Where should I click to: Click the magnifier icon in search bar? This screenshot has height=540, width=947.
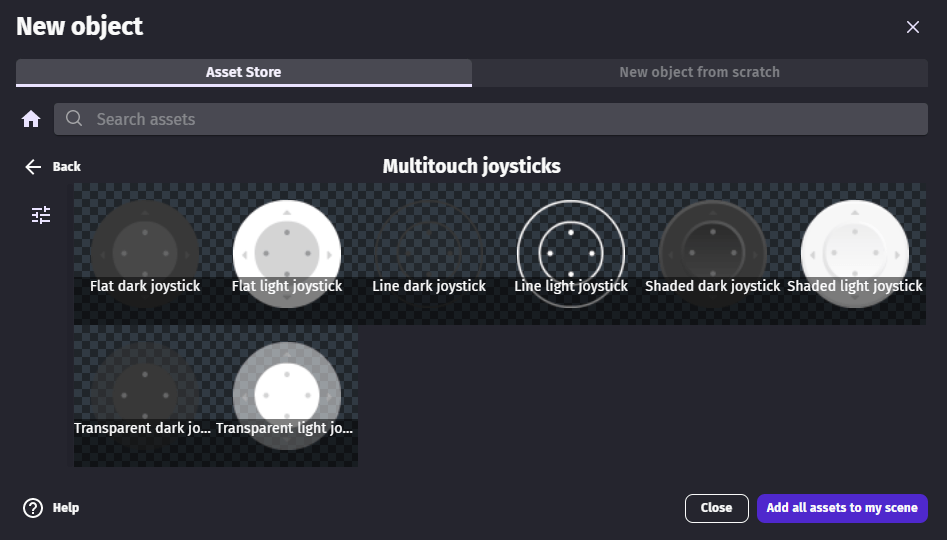pyautogui.click(x=74, y=118)
